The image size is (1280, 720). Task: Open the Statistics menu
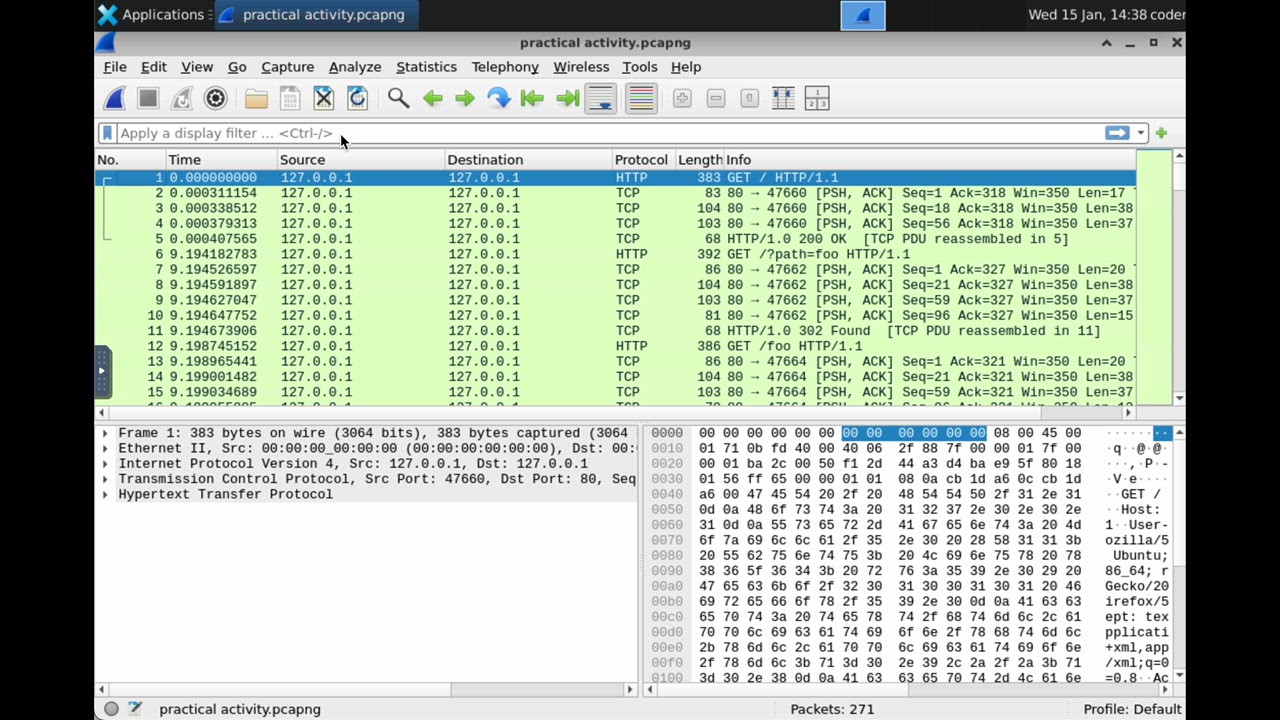426,67
